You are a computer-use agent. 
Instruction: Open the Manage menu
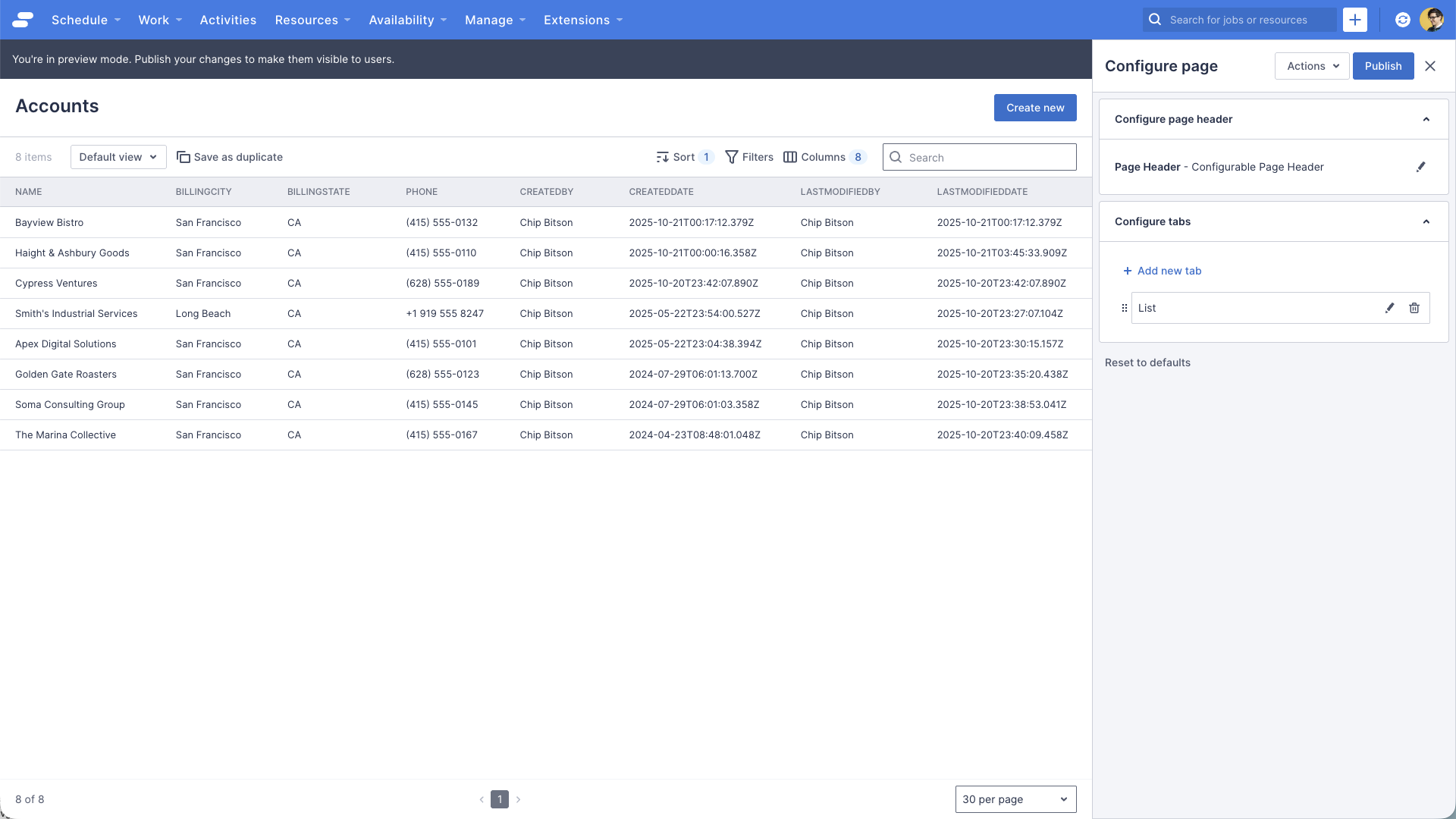click(494, 20)
